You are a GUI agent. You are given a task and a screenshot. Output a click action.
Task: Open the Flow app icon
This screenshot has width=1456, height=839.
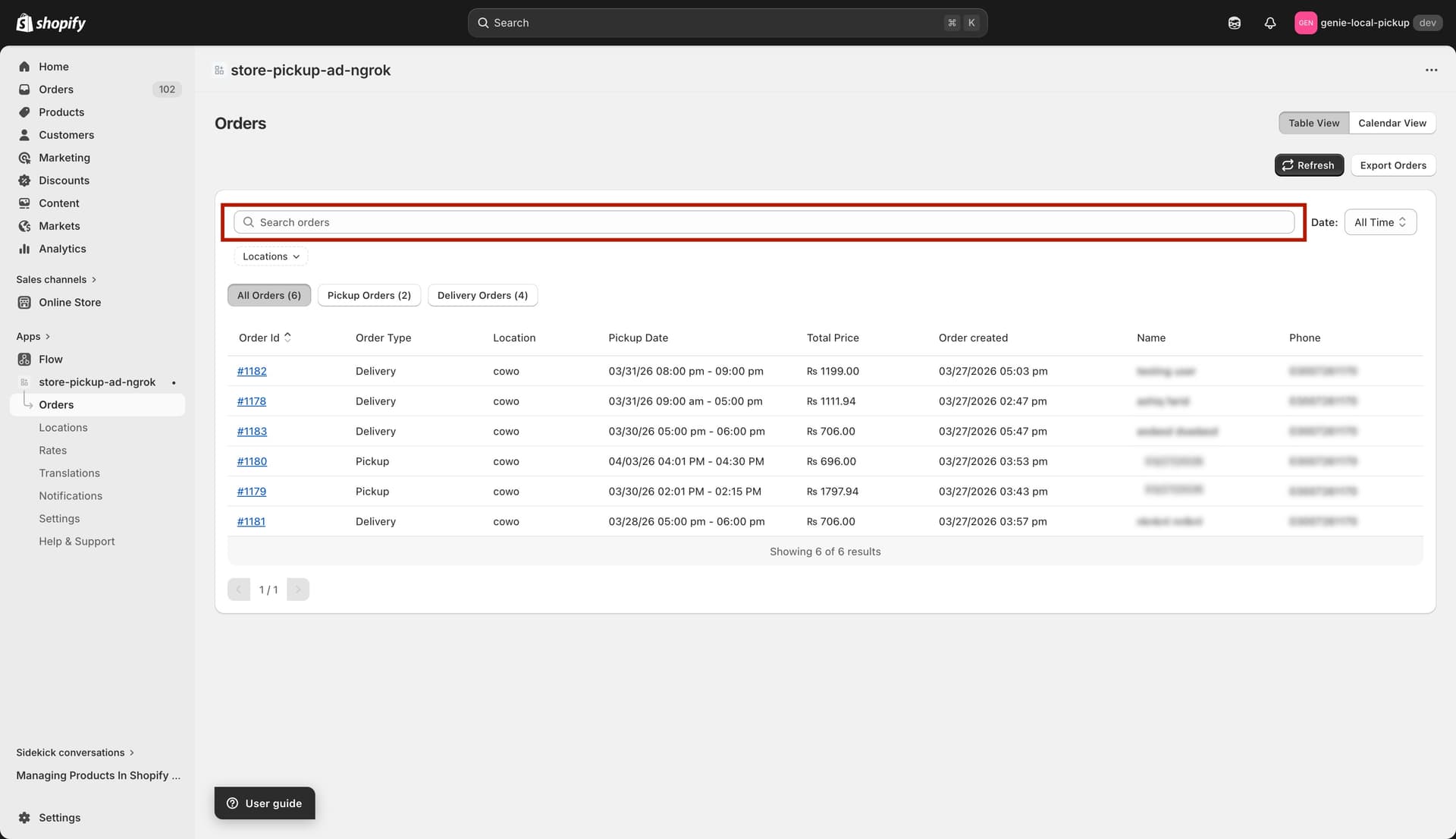coord(25,359)
